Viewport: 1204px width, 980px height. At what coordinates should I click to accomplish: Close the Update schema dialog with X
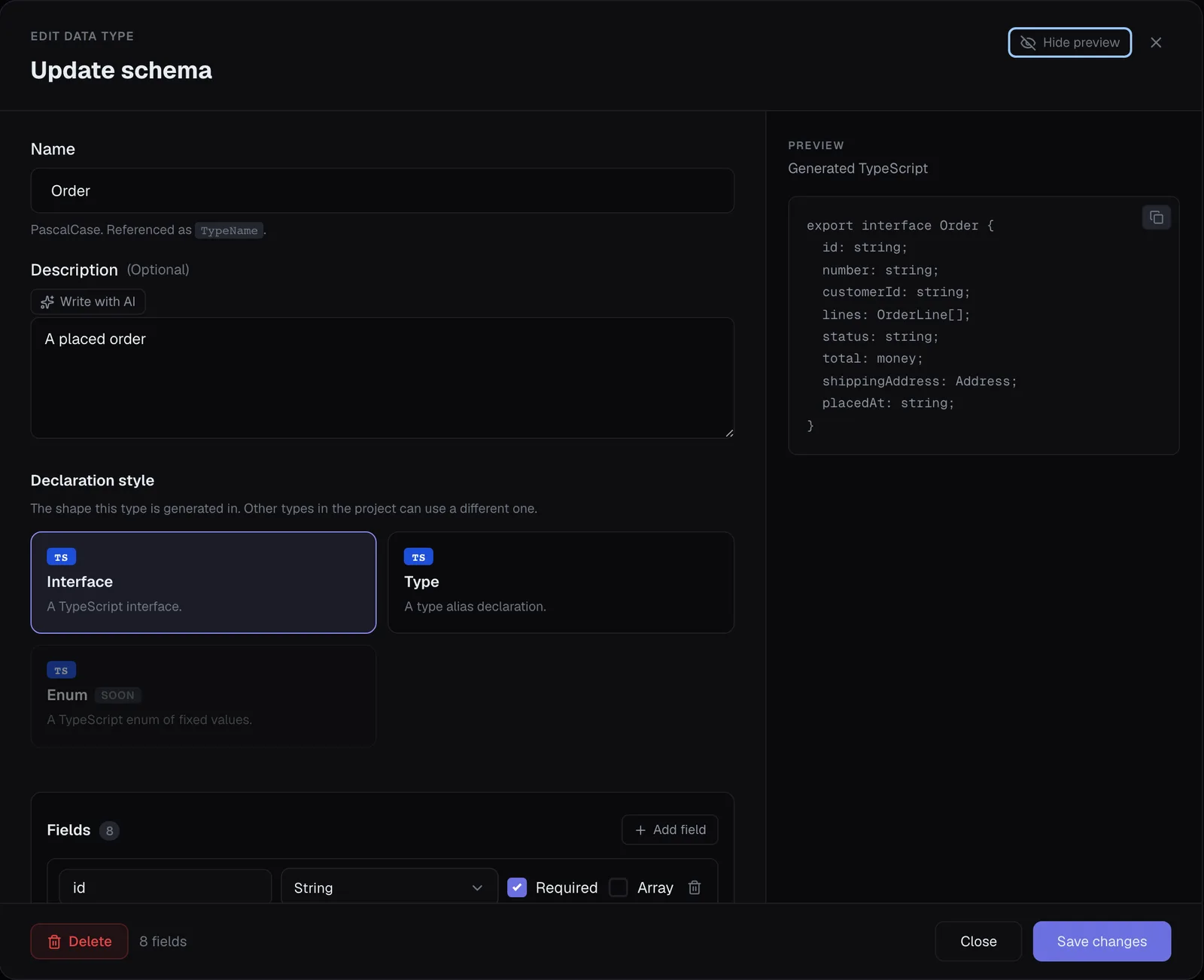tap(1156, 43)
